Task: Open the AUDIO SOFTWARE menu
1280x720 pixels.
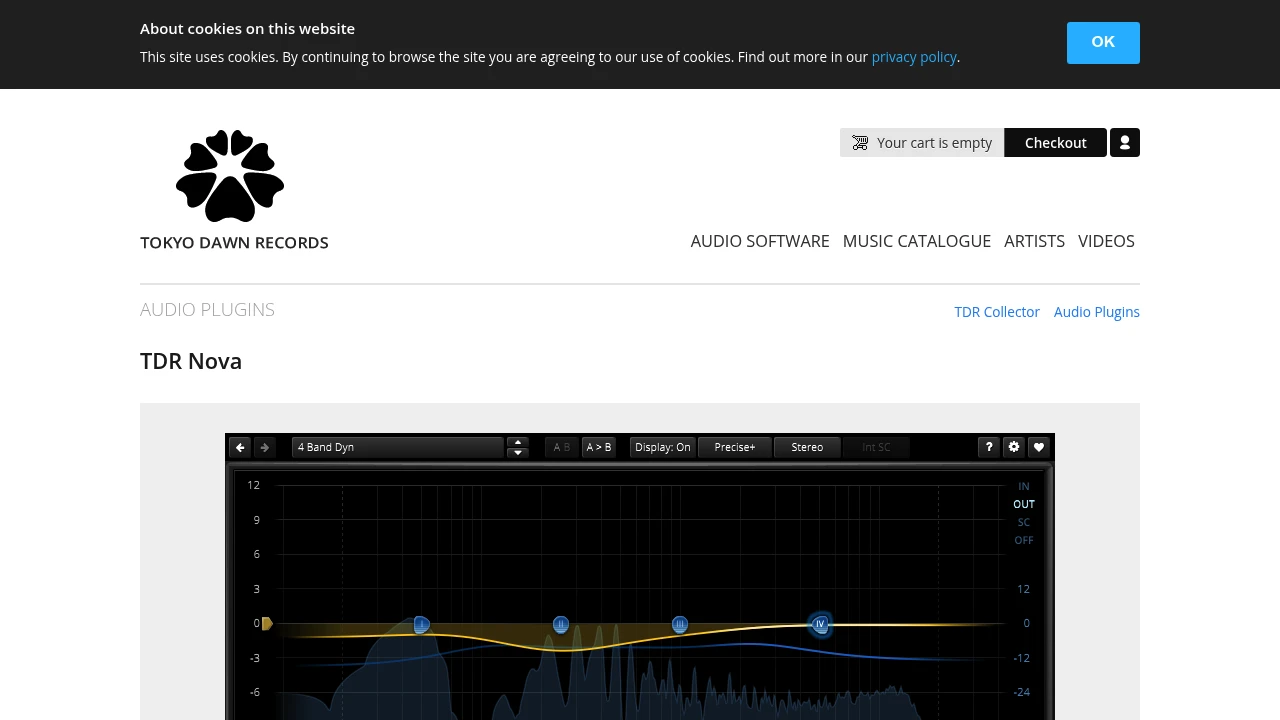Action: tap(760, 241)
